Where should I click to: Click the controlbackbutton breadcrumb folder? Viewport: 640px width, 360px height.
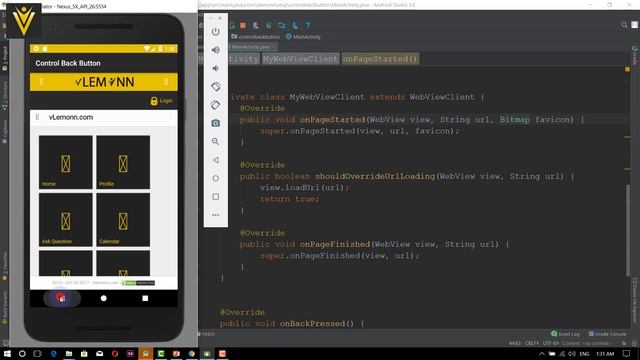point(255,37)
